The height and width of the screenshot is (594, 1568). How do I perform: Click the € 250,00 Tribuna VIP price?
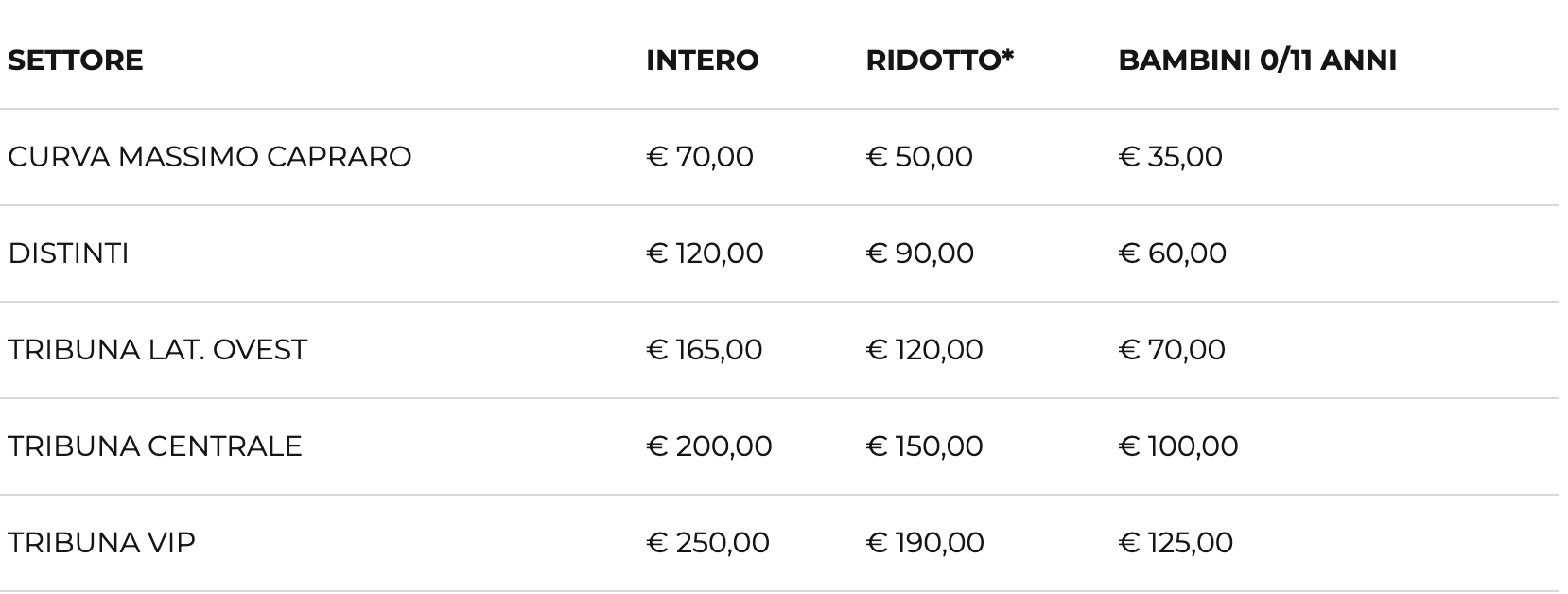(x=707, y=543)
